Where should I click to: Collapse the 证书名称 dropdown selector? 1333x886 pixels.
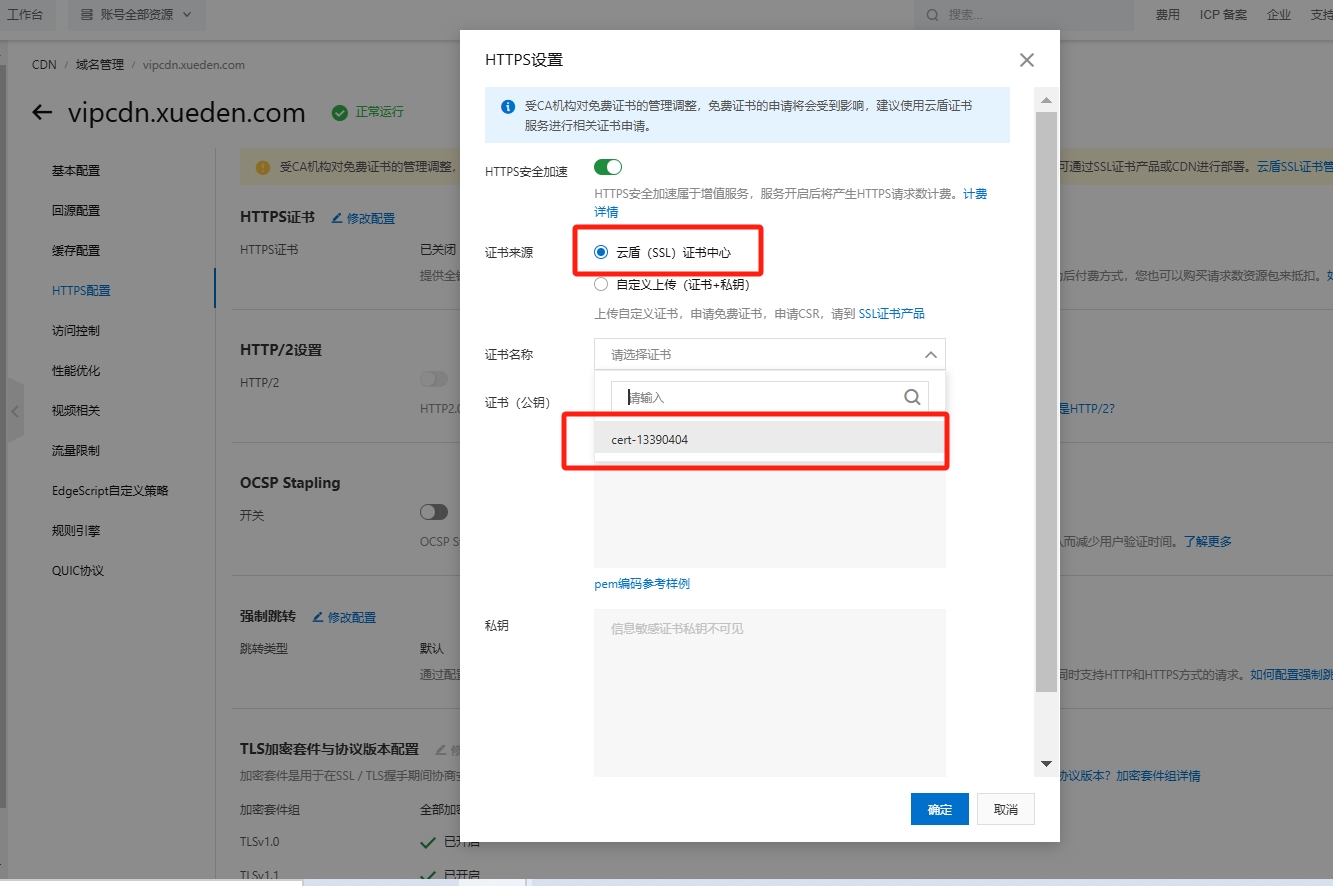(x=929, y=355)
